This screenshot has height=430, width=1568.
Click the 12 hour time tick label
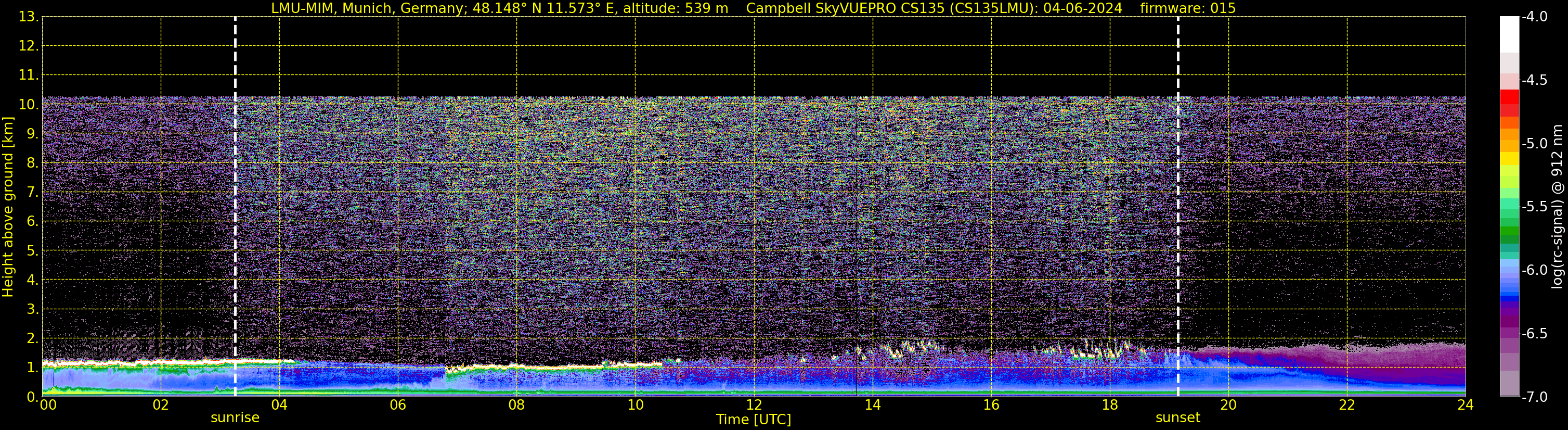tap(754, 406)
